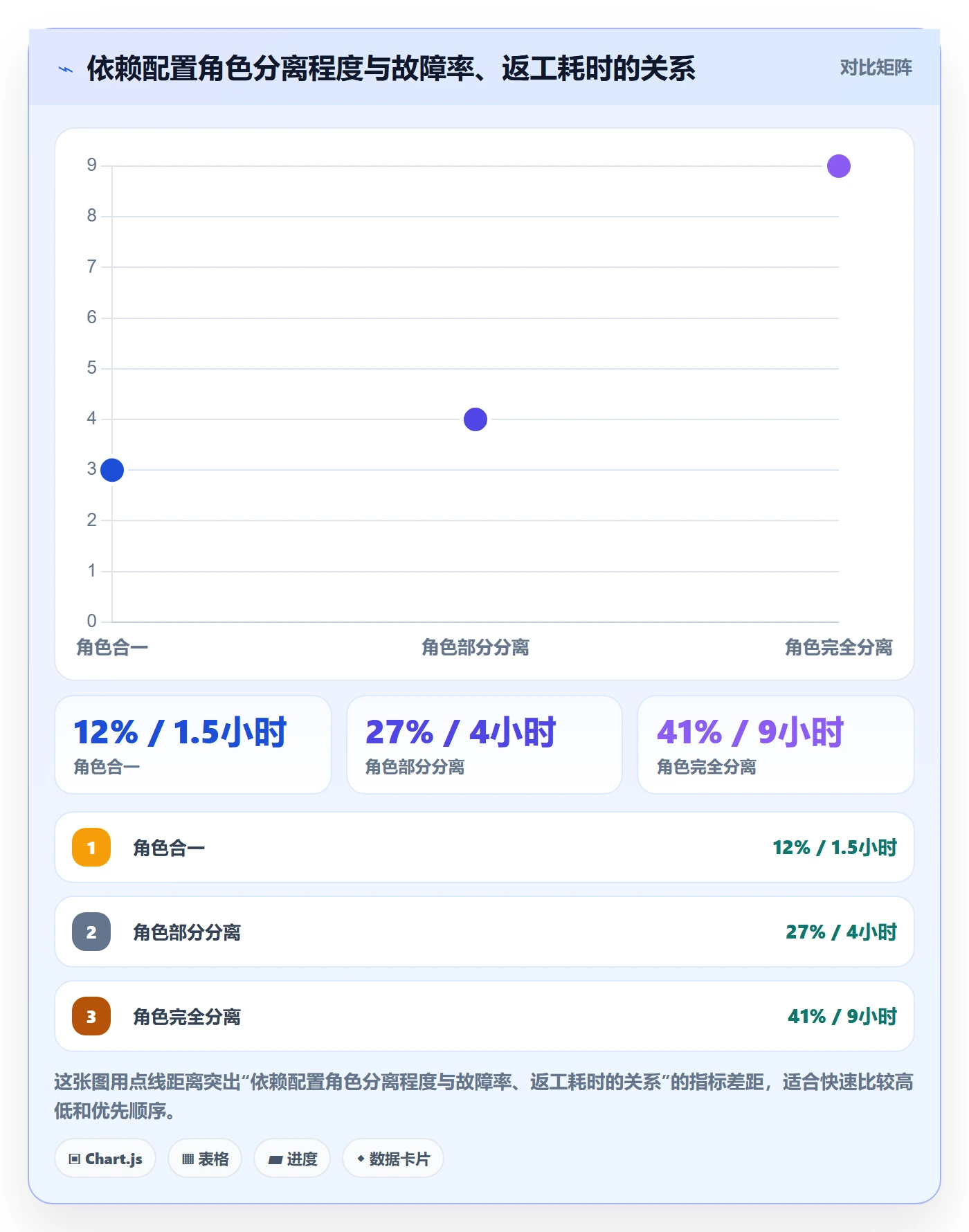Click the brown rank 3 badge

[91, 1016]
